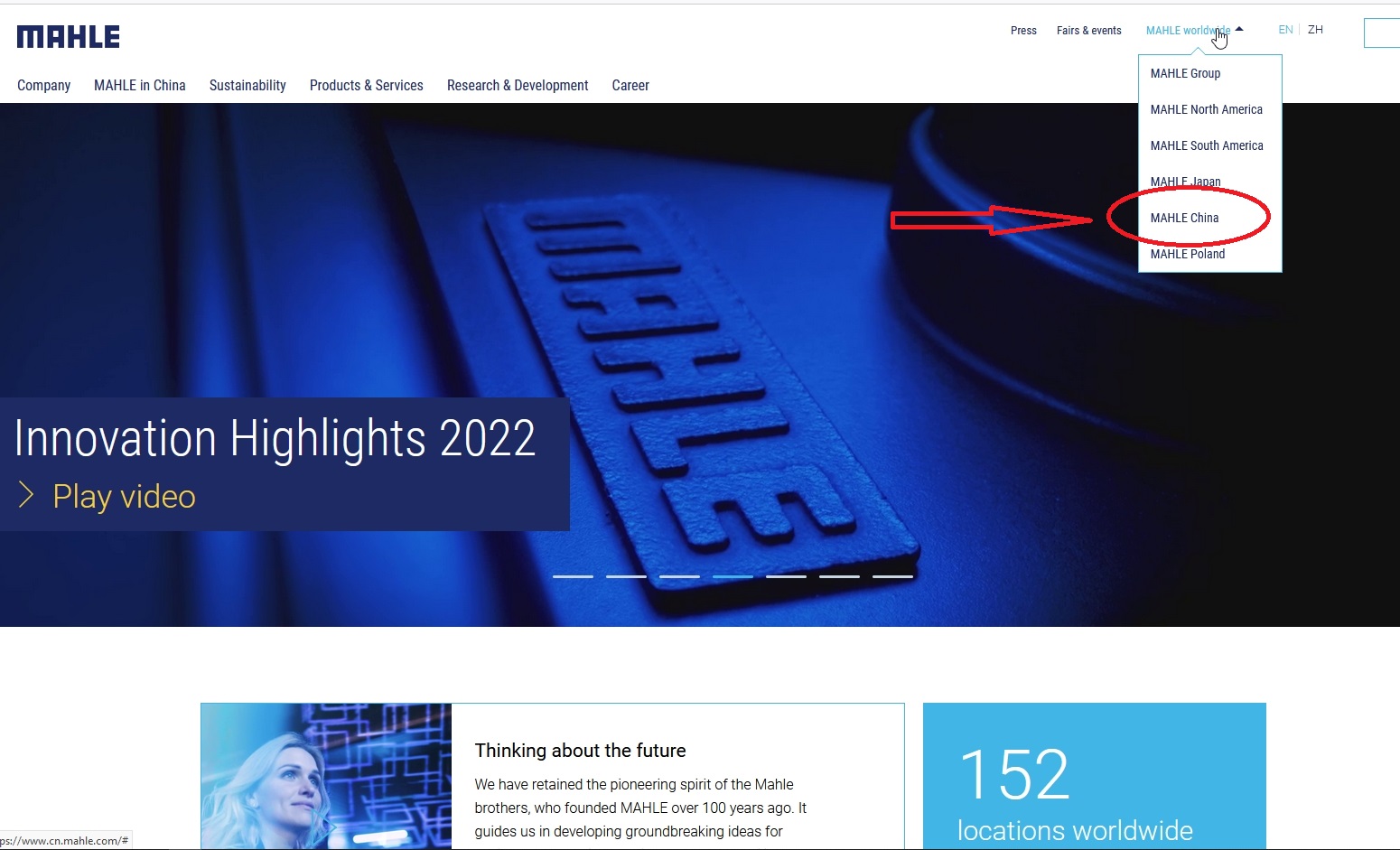Click Innovation Highlights 2022 heading
Screen dimensions: 1400x850
point(275,439)
